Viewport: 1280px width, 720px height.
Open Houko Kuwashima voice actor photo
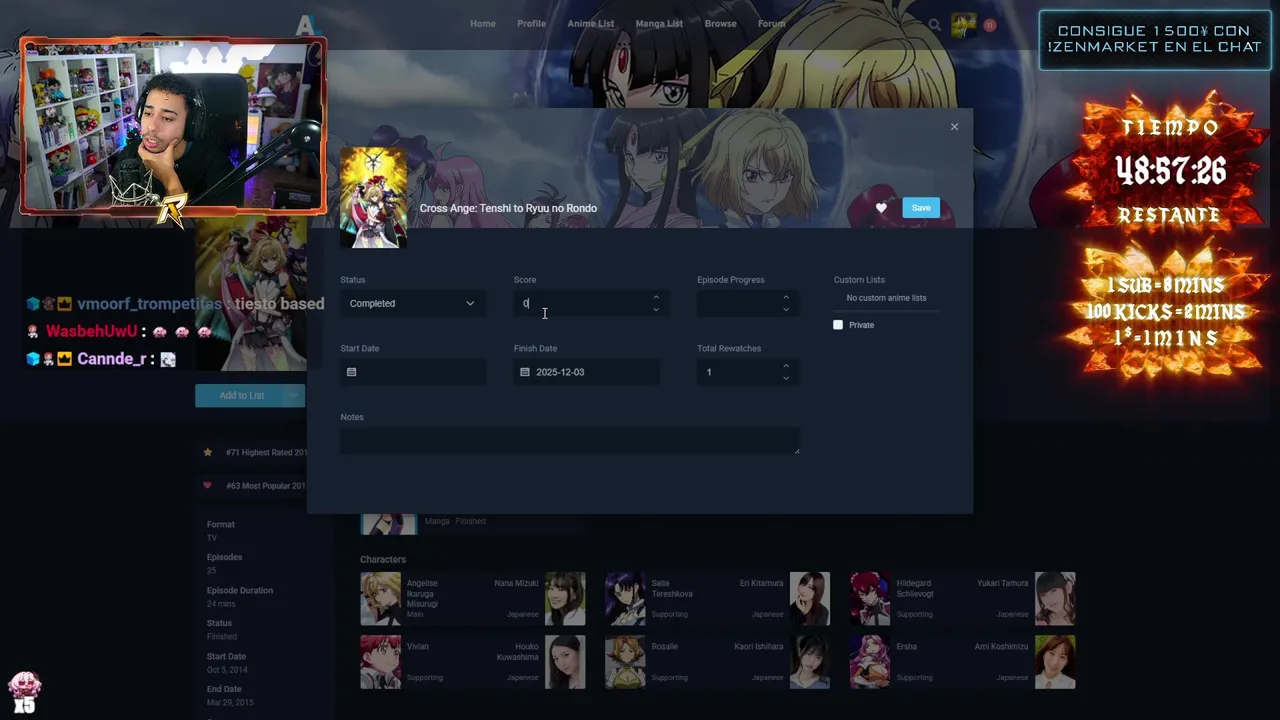[565, 662]
